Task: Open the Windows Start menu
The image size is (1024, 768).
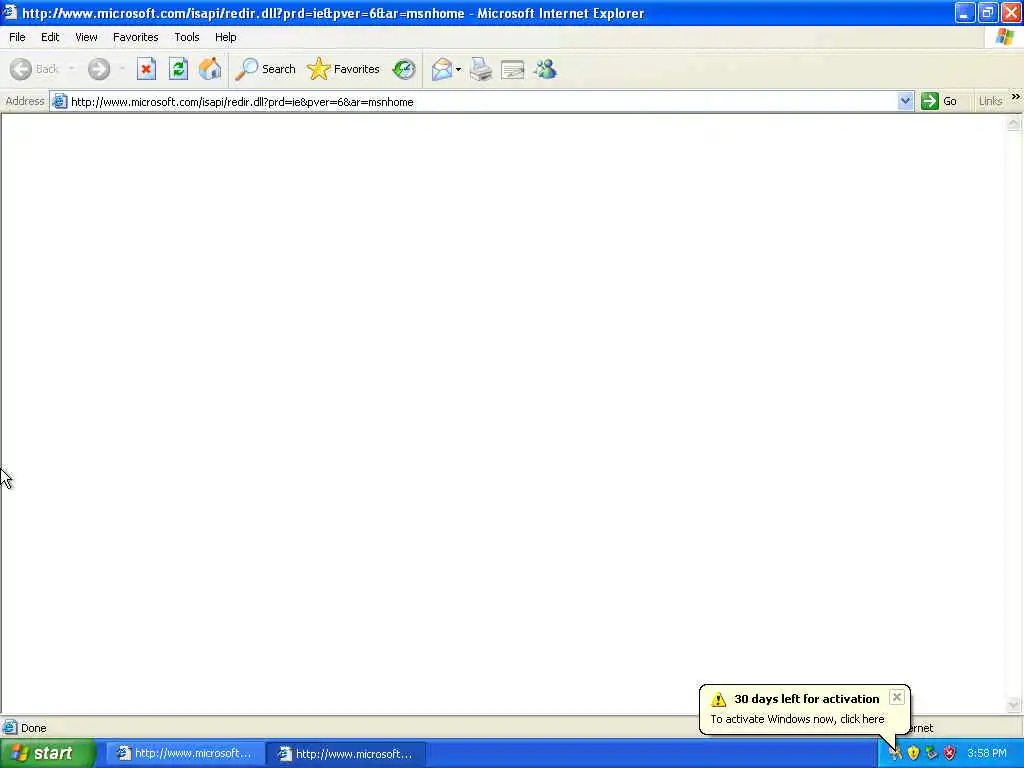Action: pyautogui.click(x=47, y=754)
